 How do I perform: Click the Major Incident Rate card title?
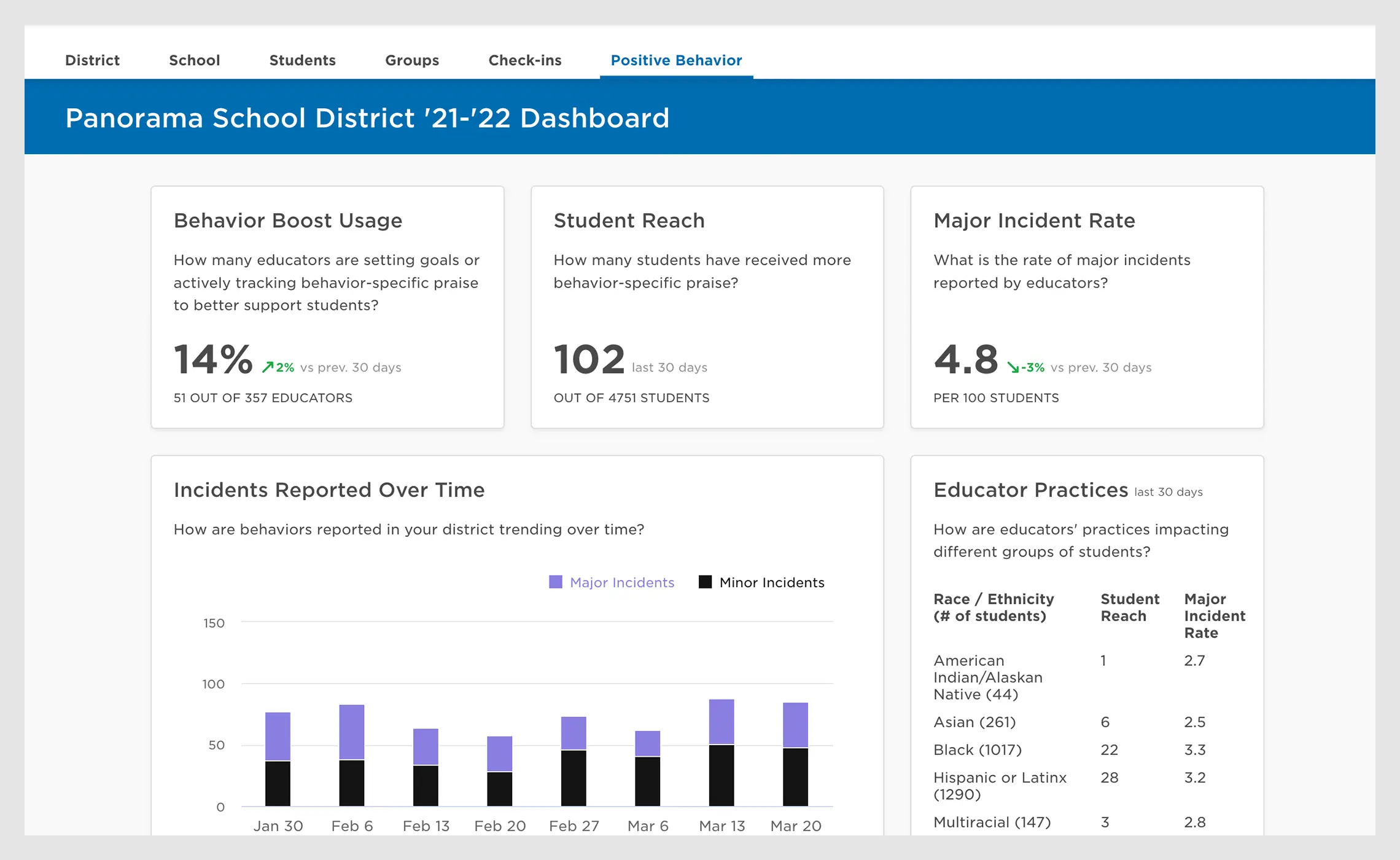(x=1034, y=221)
